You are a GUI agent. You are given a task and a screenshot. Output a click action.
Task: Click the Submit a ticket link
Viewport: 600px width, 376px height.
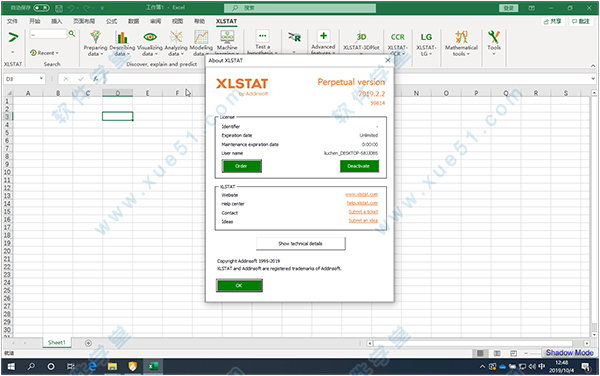pos(363,212)
